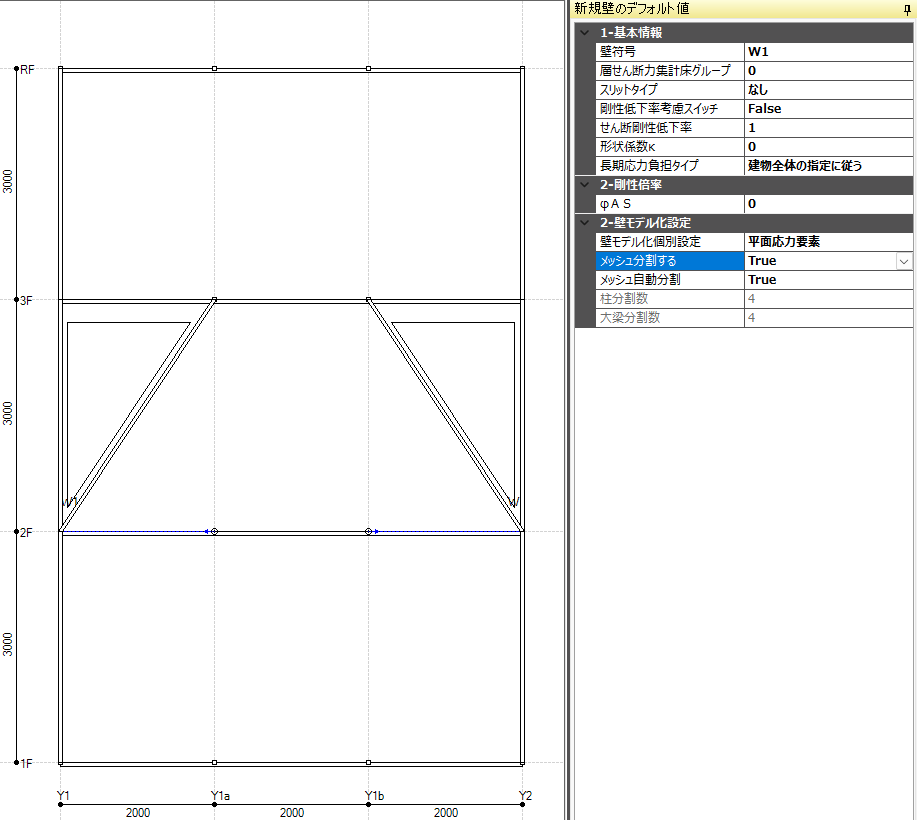Click the 柱分割数 property row
917x820 pixels.
(754, 299)
